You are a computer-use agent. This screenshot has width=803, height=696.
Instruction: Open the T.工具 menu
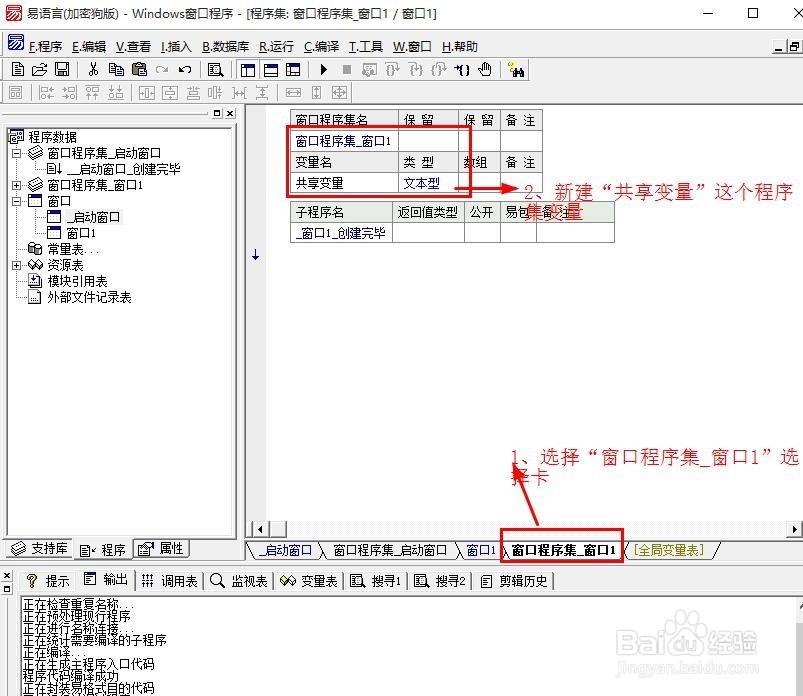click(x=366, y=47)
